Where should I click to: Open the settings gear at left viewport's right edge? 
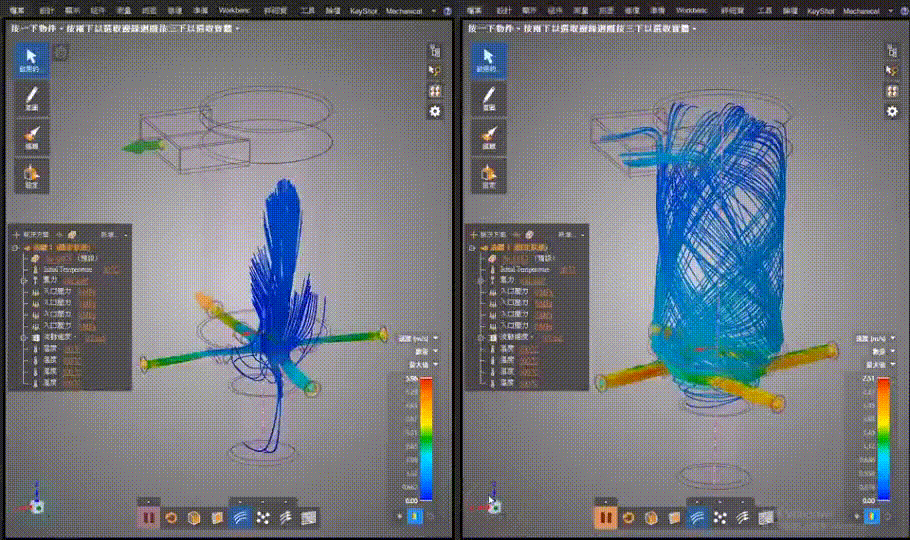[435, 111]
